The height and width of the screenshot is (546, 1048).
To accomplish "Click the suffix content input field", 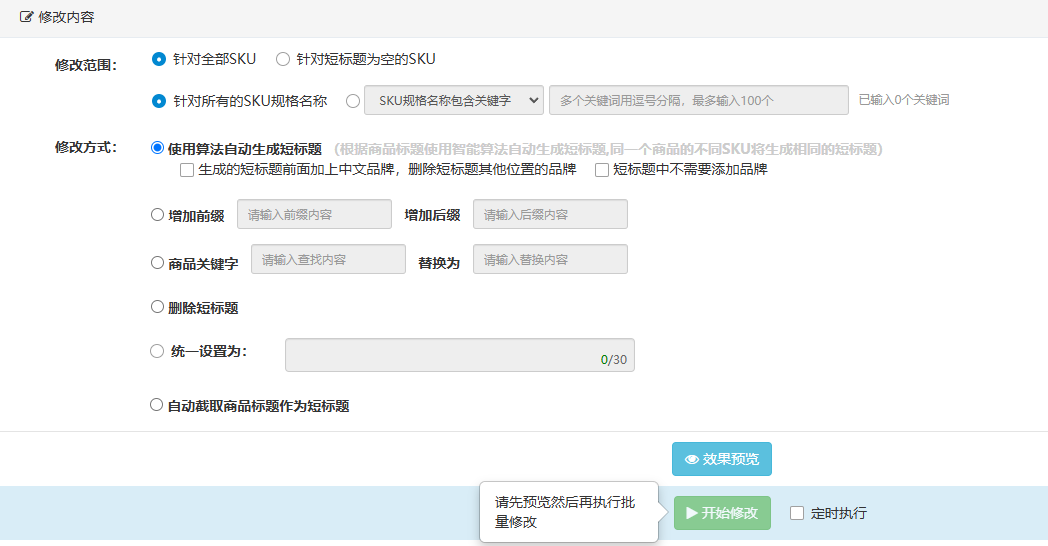I will click(x=550, y=214).
